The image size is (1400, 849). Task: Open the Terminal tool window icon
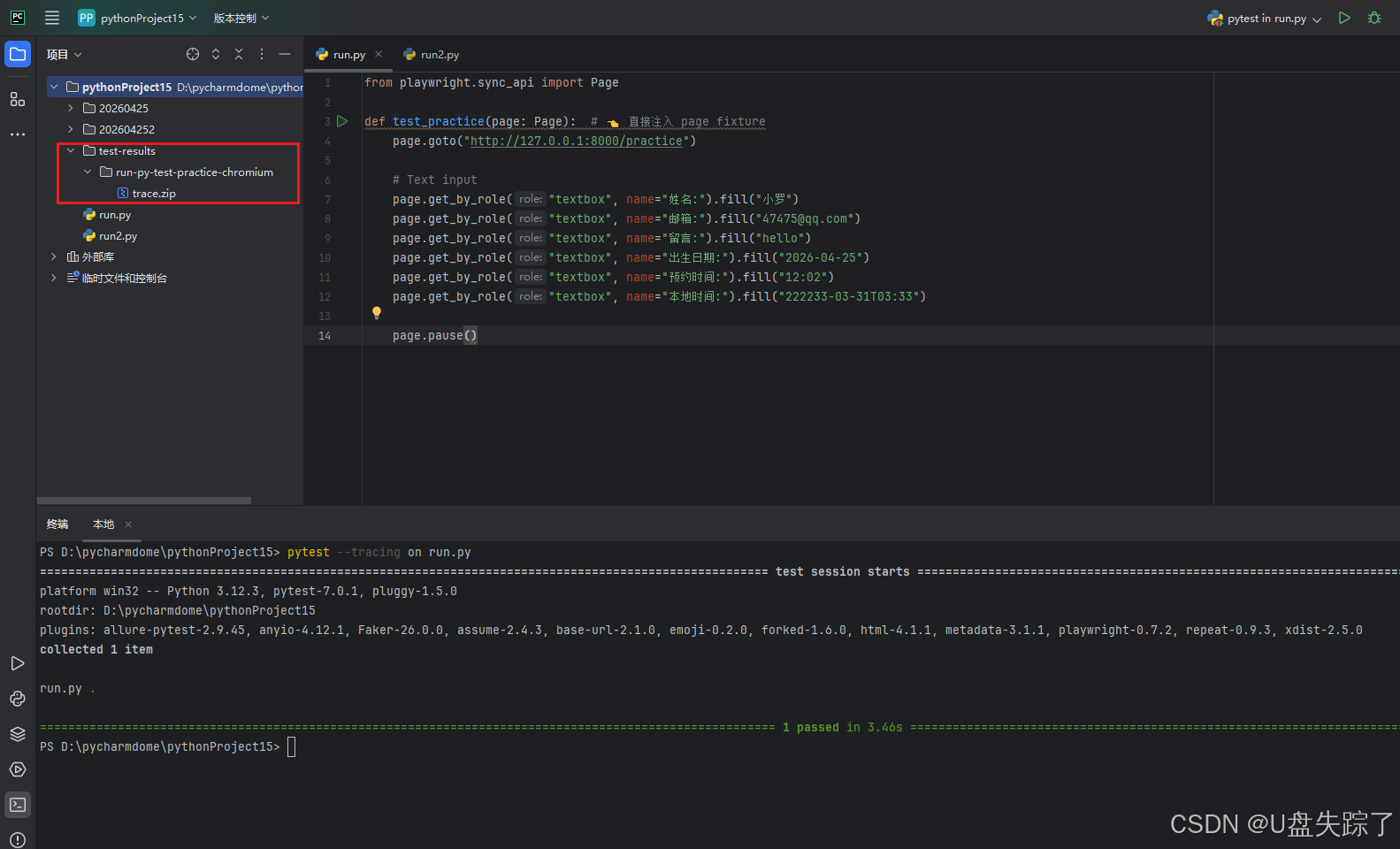coord(18,805)
